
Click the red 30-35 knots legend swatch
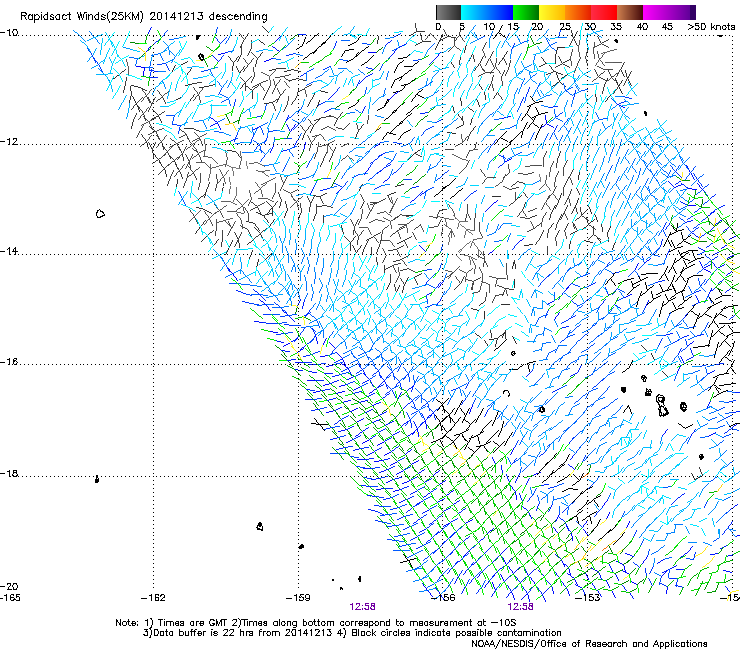point(604,12)
